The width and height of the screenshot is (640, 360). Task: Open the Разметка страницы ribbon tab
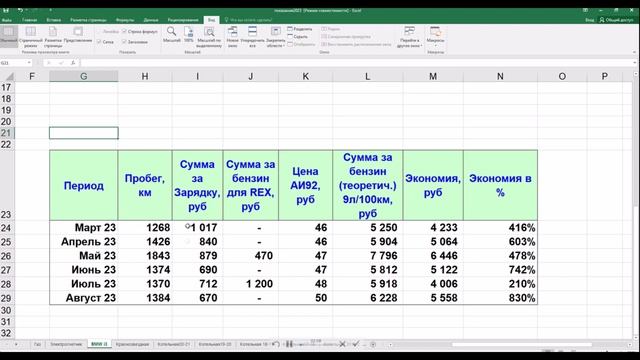(x=88, y=20)
